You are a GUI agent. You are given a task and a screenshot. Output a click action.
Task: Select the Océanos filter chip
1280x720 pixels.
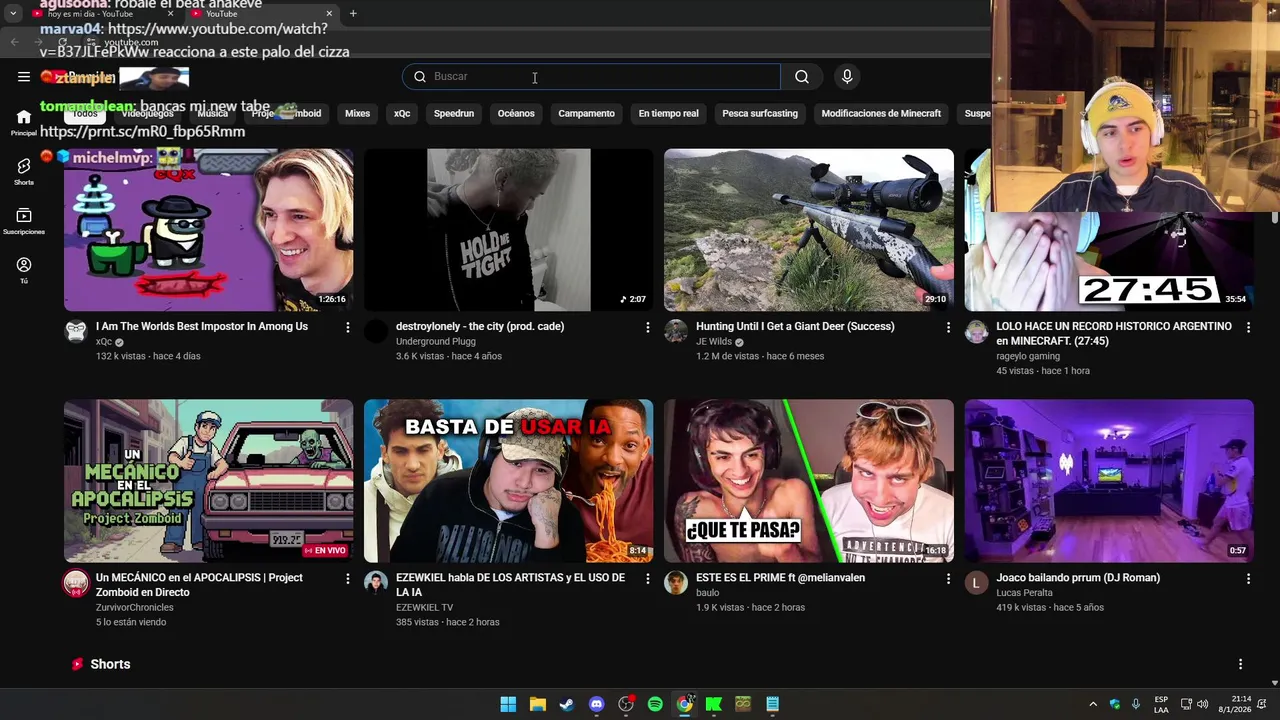[516, 114]
